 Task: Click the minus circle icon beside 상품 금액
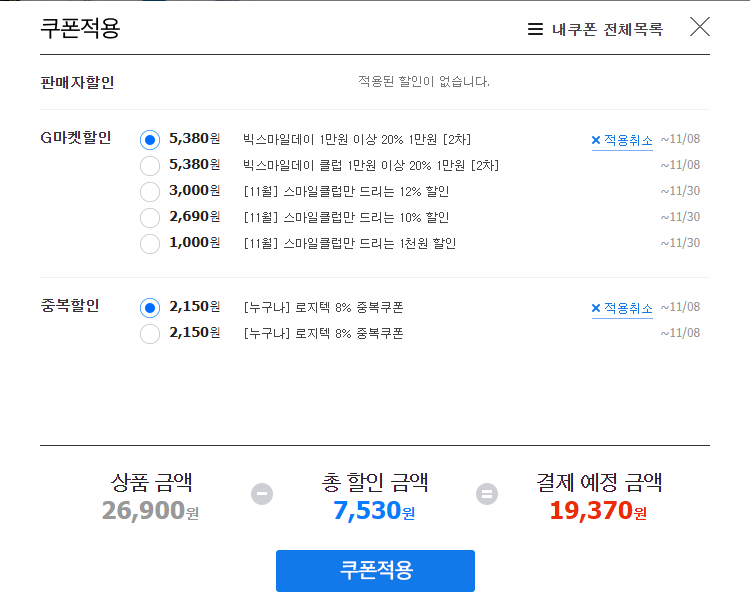262,494
